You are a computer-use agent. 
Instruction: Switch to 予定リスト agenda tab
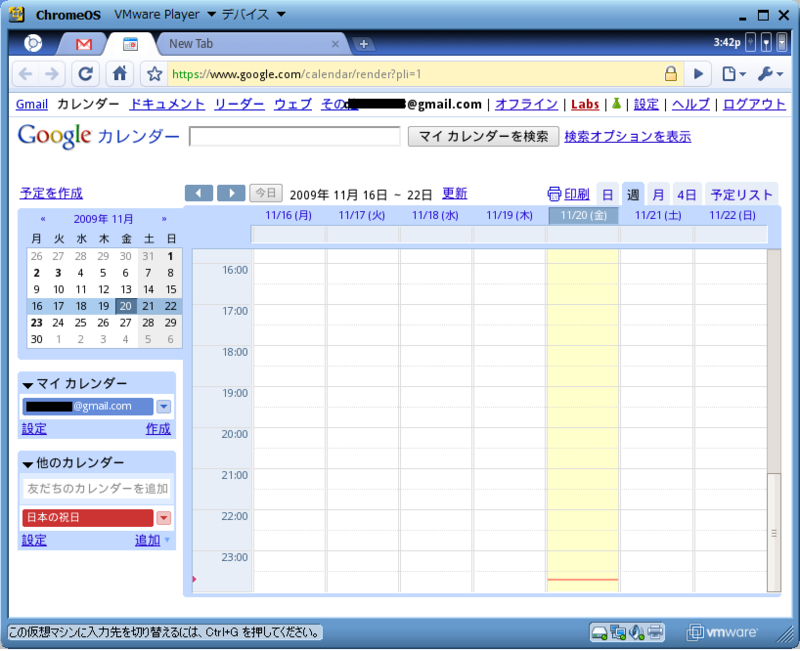point(741,194)
